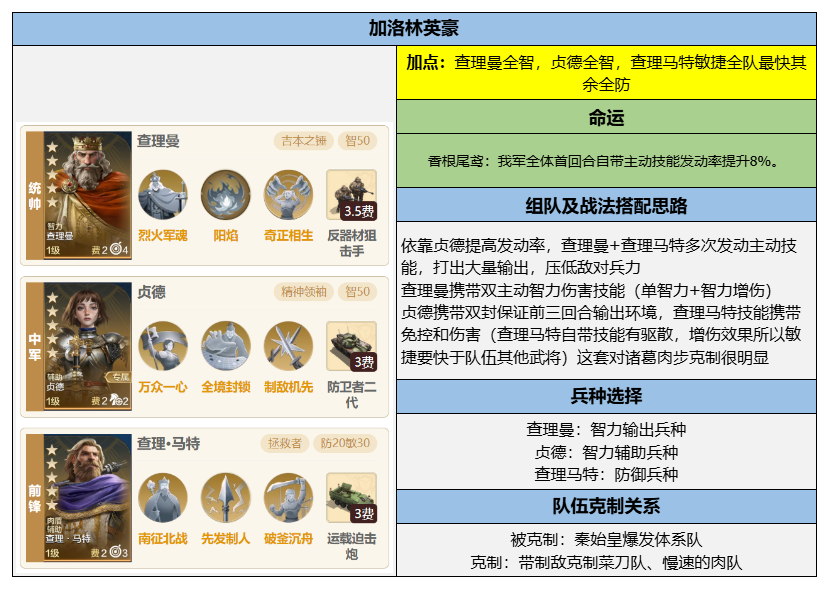829x589 pixels.
Task: Click the 反器材狙击手 unit icon
Action: pos(352,195)
